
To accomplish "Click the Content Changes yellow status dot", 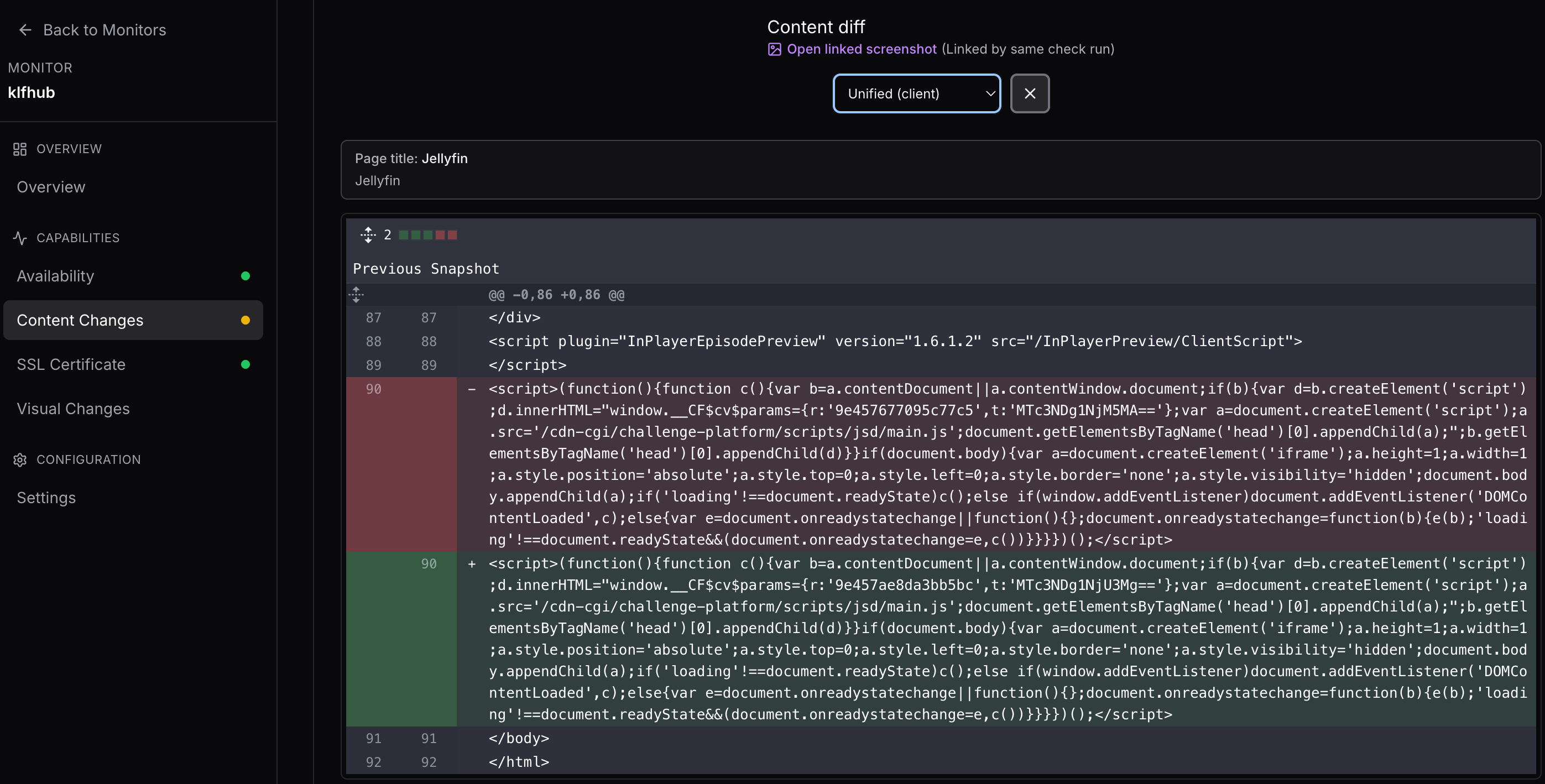I will 246,320.
